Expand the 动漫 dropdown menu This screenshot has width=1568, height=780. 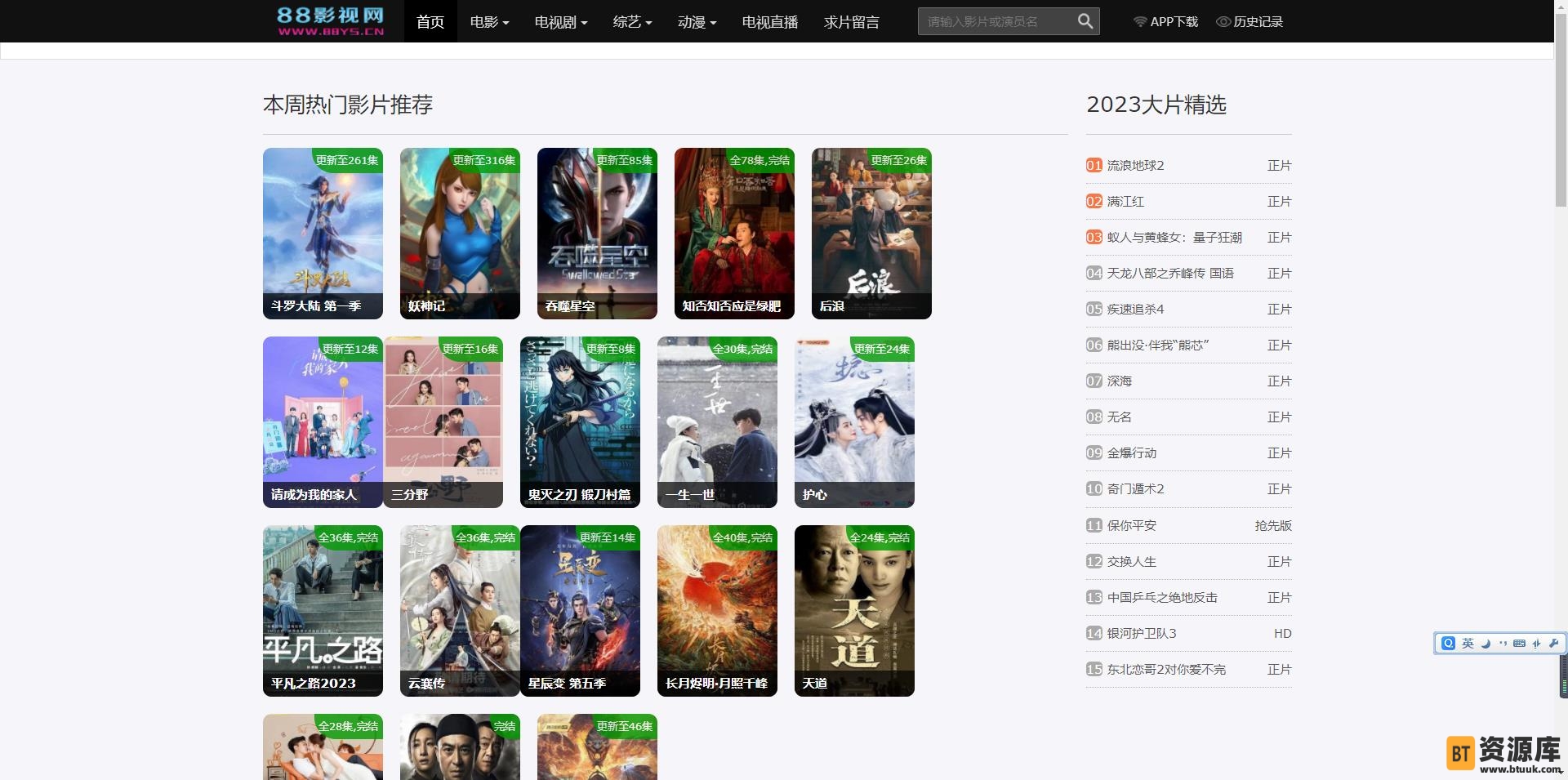tap(697, 22)
